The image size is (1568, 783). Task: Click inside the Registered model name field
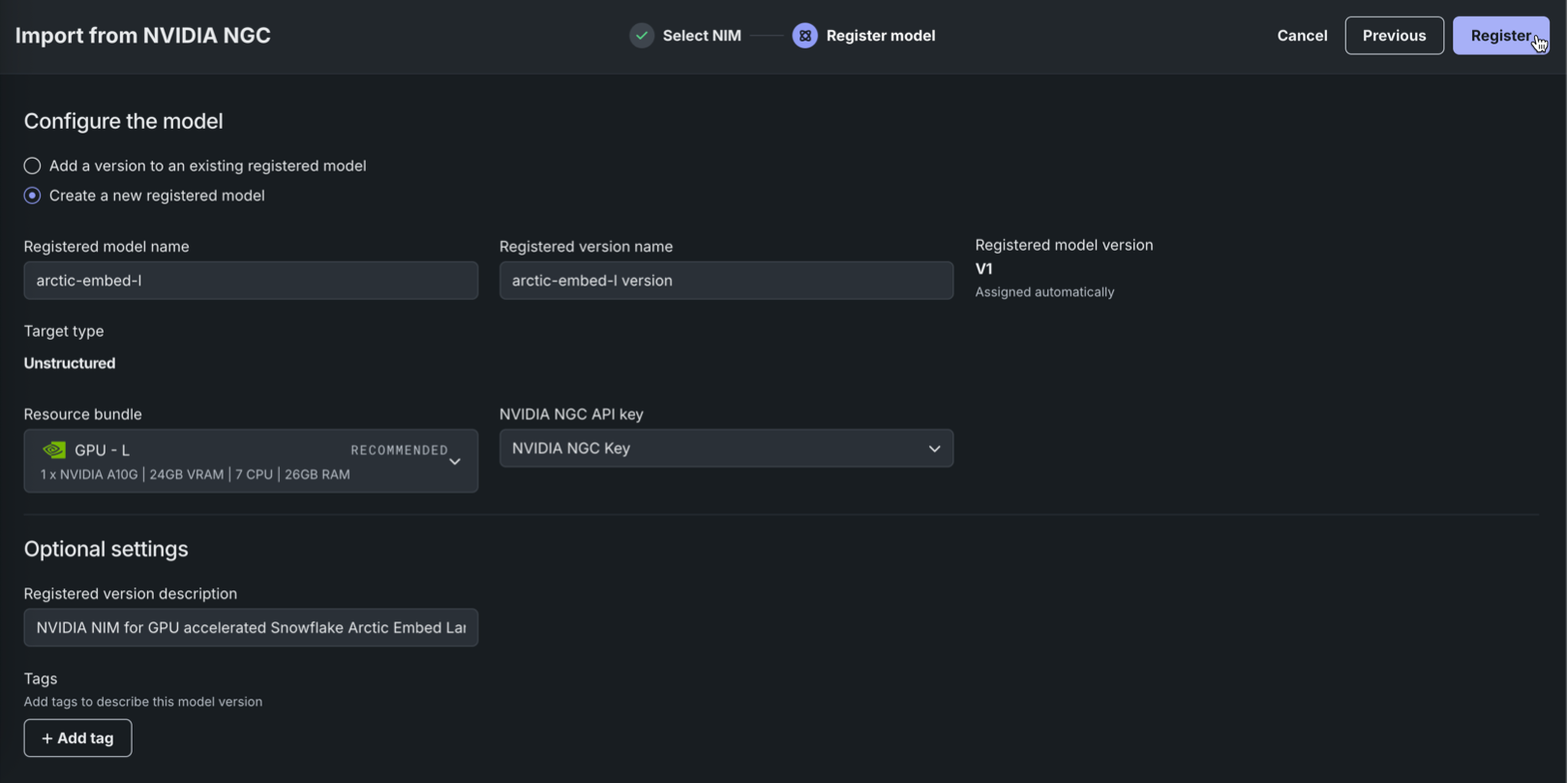point(251,281)
